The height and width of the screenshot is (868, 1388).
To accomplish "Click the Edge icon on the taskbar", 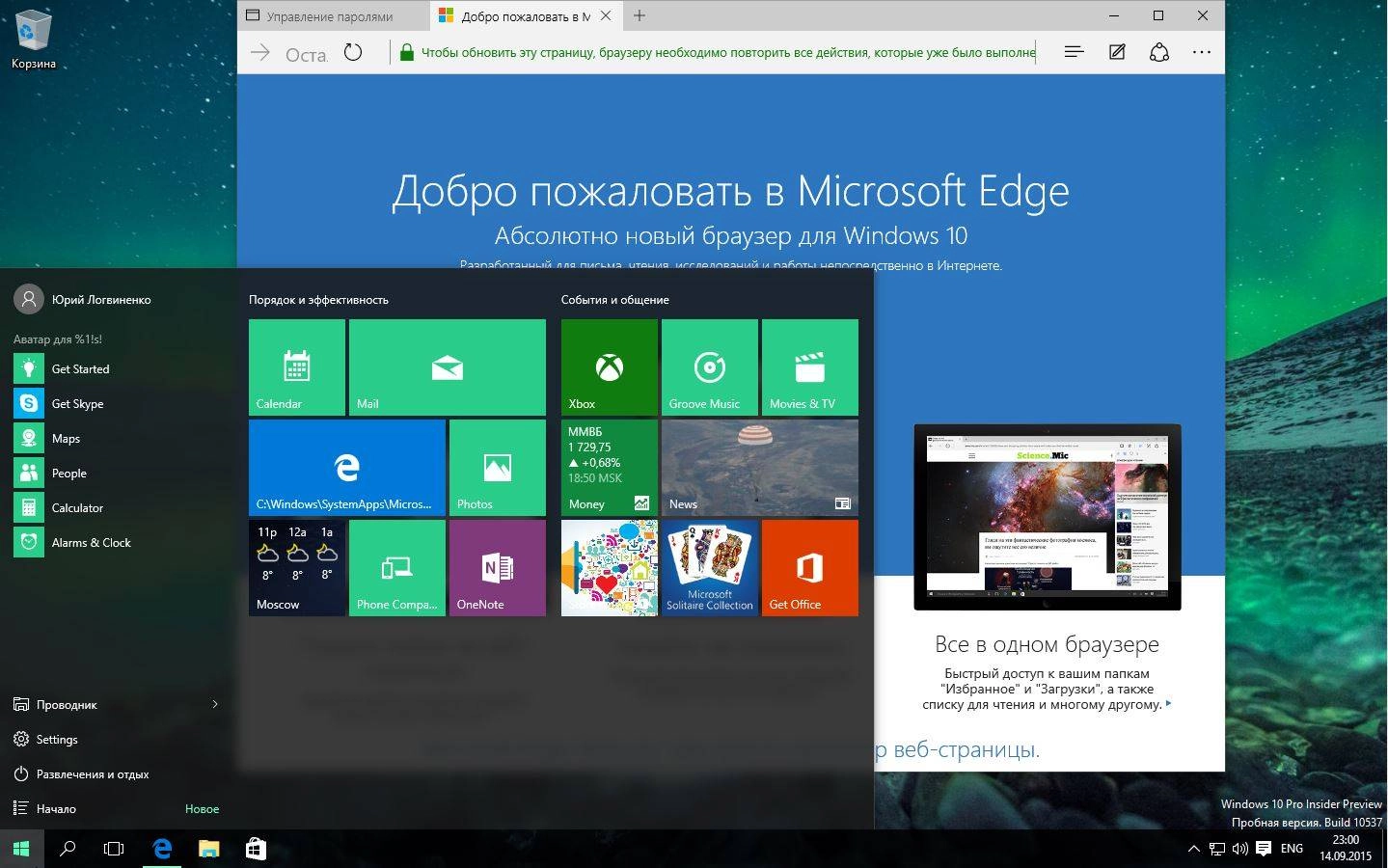I will (x=162, y=849).
